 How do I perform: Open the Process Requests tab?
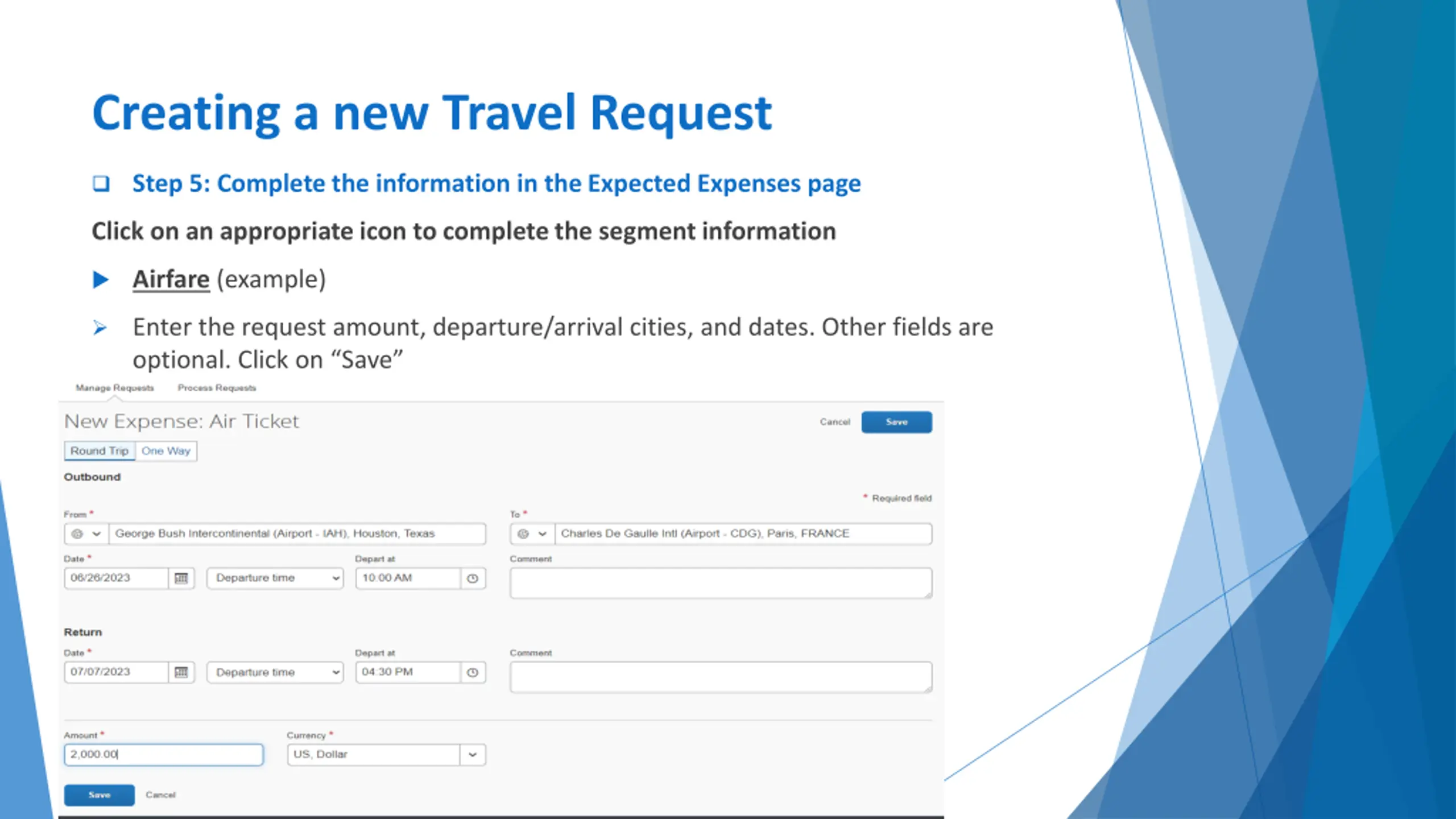pos(217,388)
